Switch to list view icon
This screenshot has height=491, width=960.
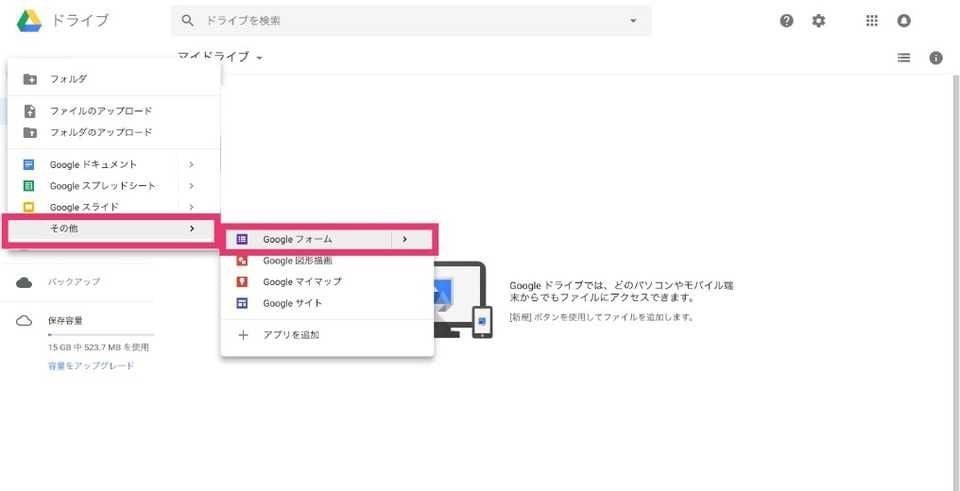click(x=904, y=58)
